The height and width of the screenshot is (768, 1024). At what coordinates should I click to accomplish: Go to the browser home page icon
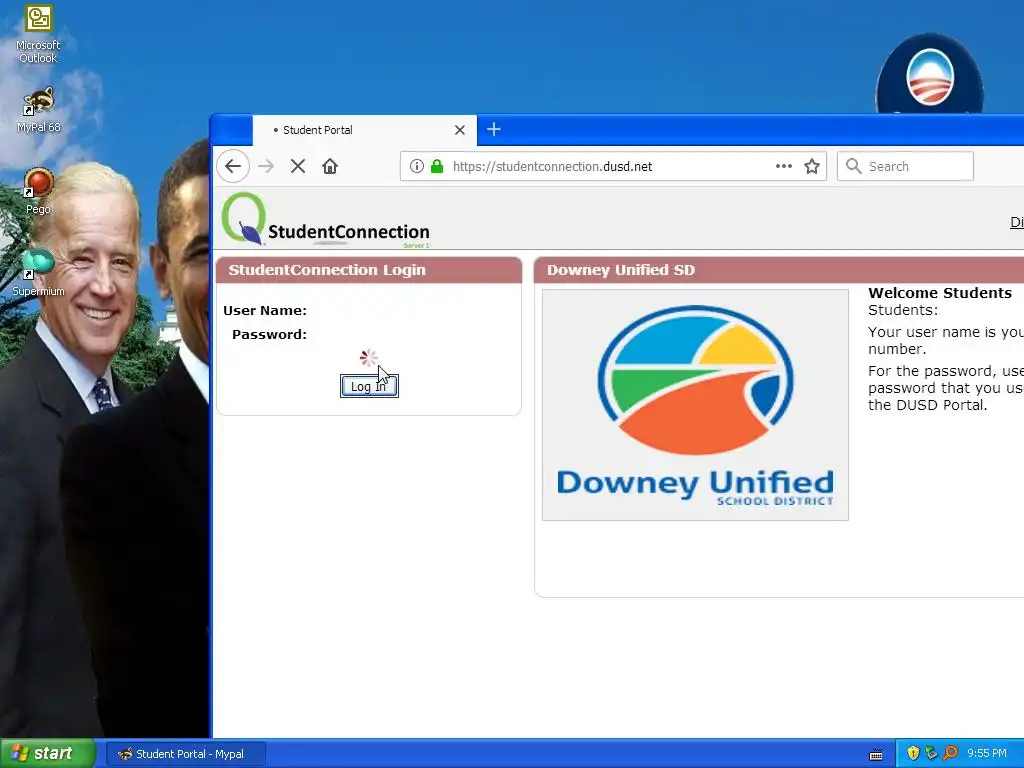tap(330, 166)
